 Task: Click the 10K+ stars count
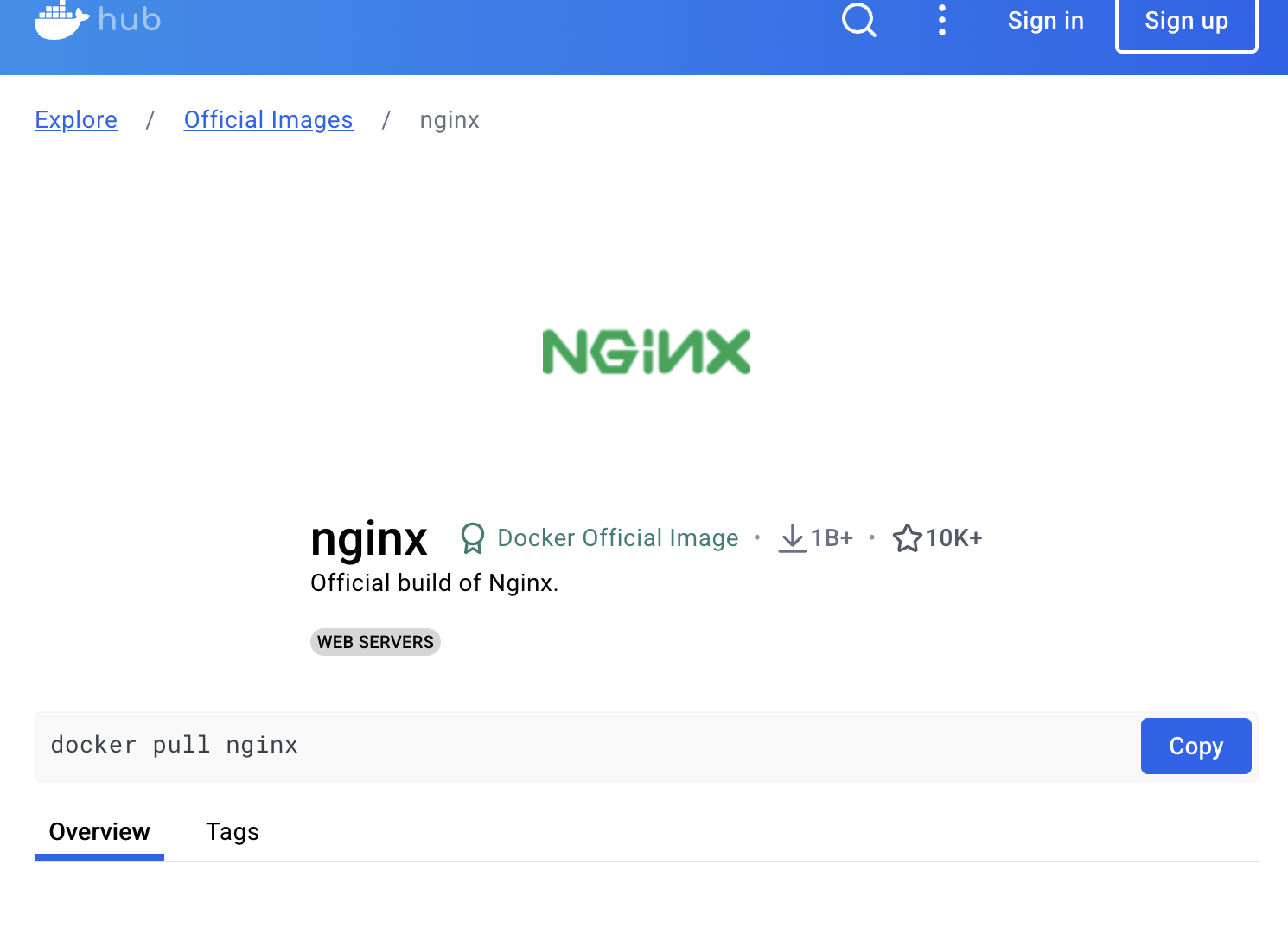[x=953, y=538]
